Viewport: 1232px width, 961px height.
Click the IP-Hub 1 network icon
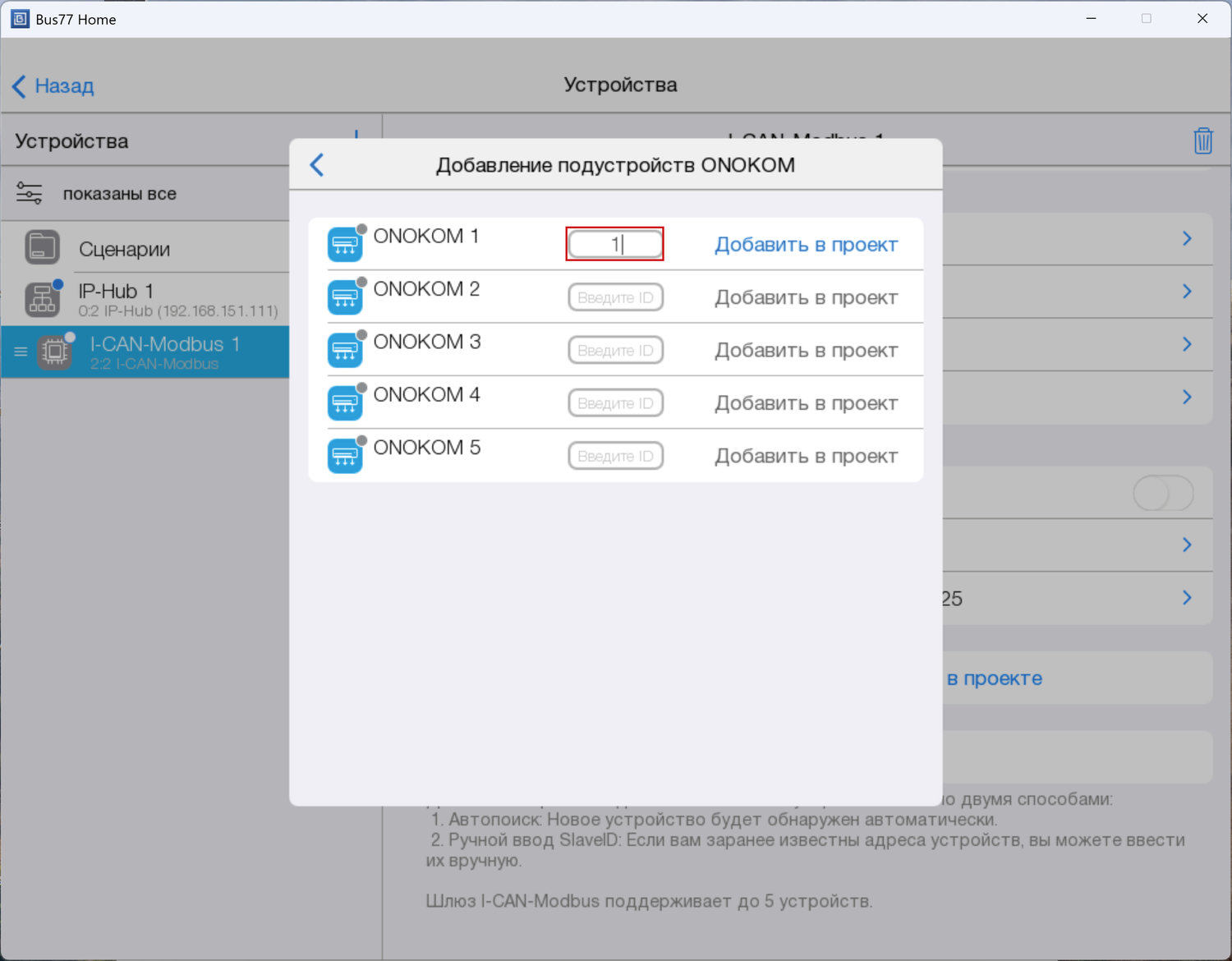click(x=42, y=300)
